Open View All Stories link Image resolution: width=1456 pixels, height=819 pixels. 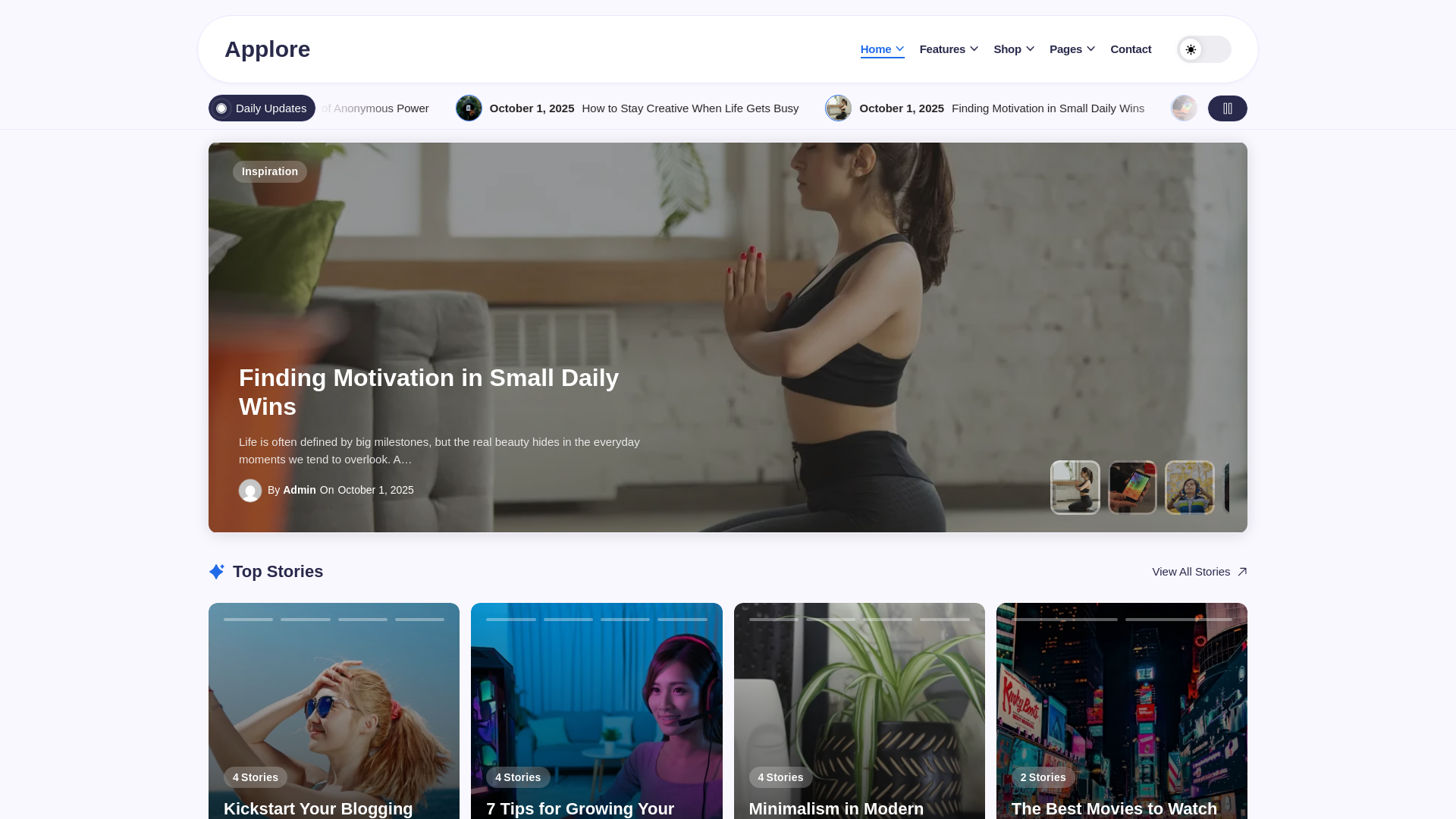coord(1199,572)
